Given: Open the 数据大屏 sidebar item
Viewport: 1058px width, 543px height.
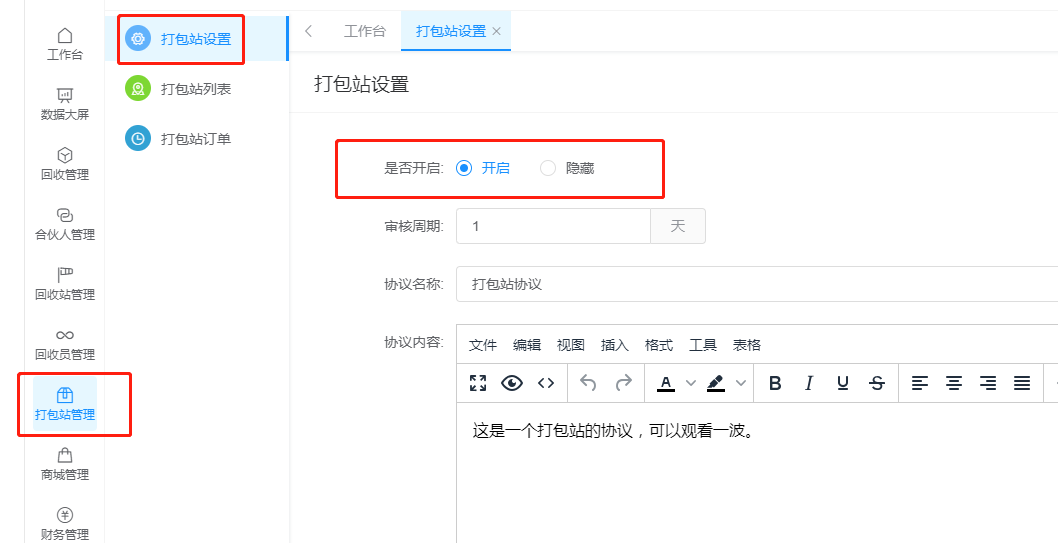Looking at the screenshot, I should pyautogui.click(x=65, y=105).
